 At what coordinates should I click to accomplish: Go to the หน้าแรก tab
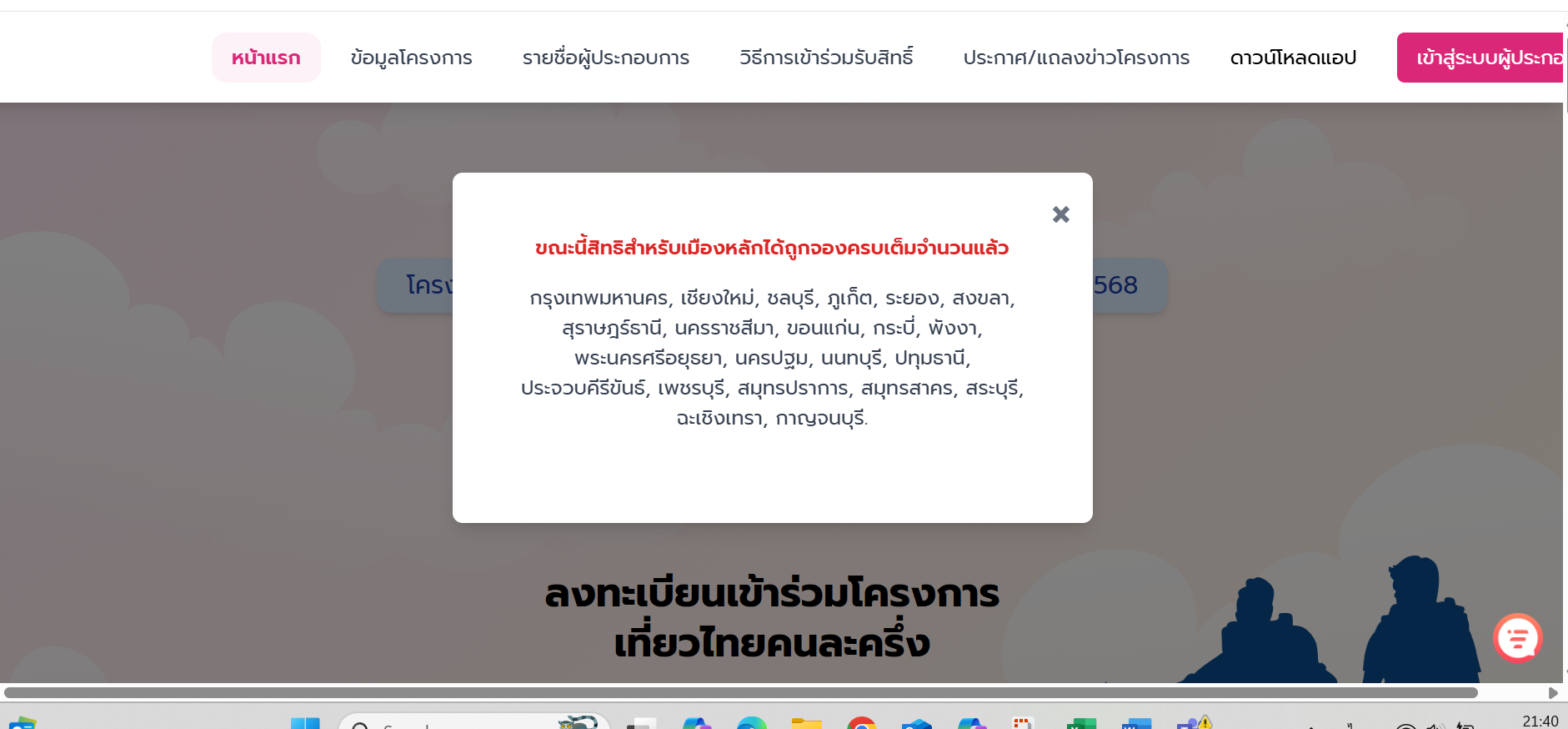266,58
